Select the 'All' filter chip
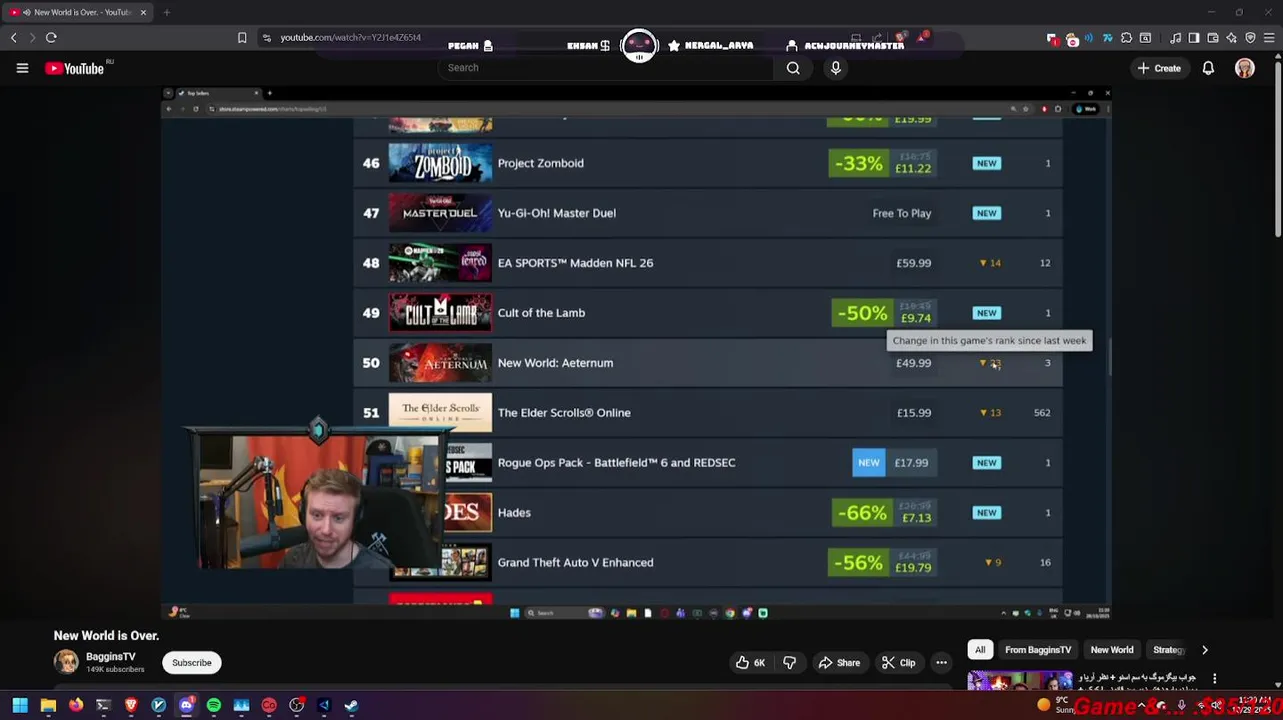The image size is (1283, 720). [x=980, y=650]
